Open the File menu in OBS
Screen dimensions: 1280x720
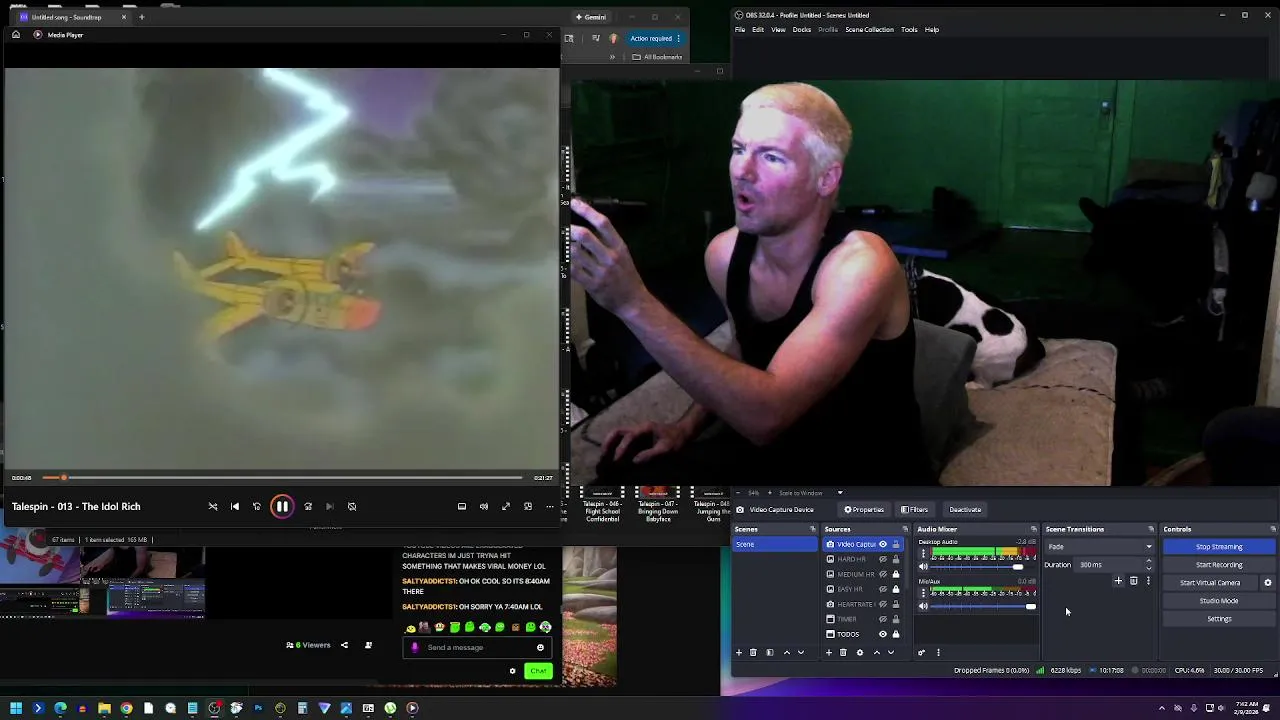click(x=740, y=29)
